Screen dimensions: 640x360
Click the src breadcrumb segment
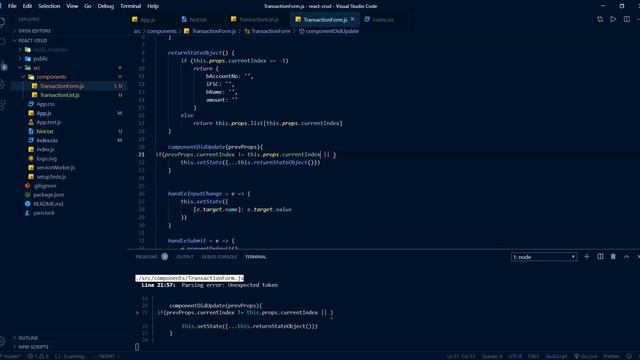tap(137, 31)
